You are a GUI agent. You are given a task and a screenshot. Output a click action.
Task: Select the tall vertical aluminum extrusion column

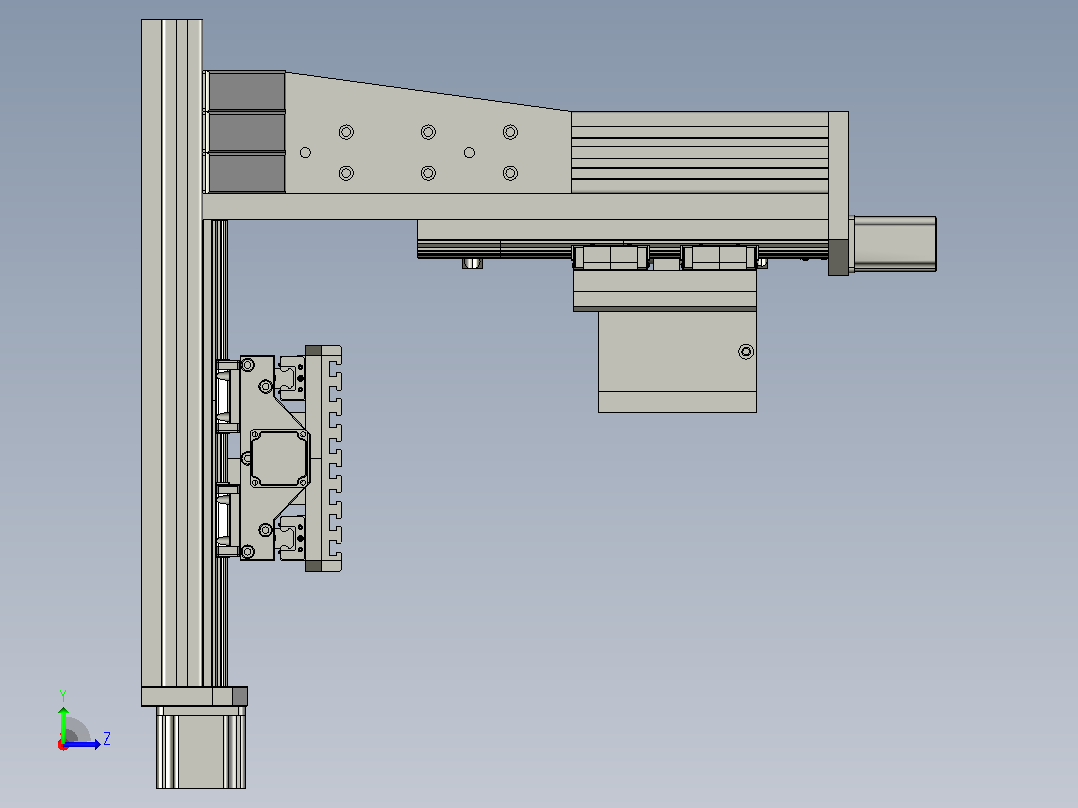pos(172,353)
